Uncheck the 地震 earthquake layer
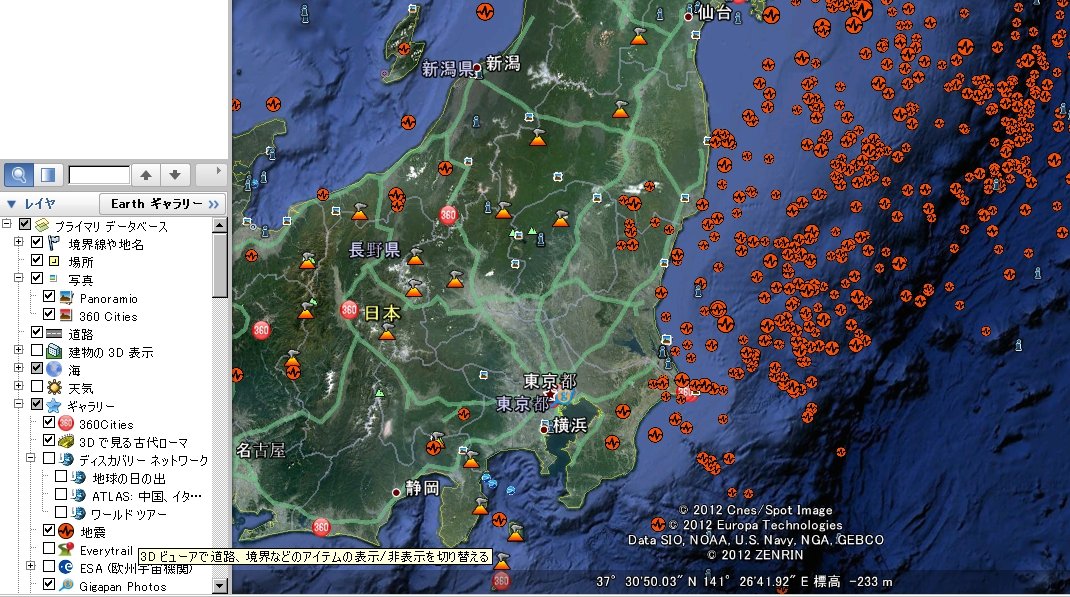Image resolution: width=1070 pixels, height=597 pixels. coord(50,531)
